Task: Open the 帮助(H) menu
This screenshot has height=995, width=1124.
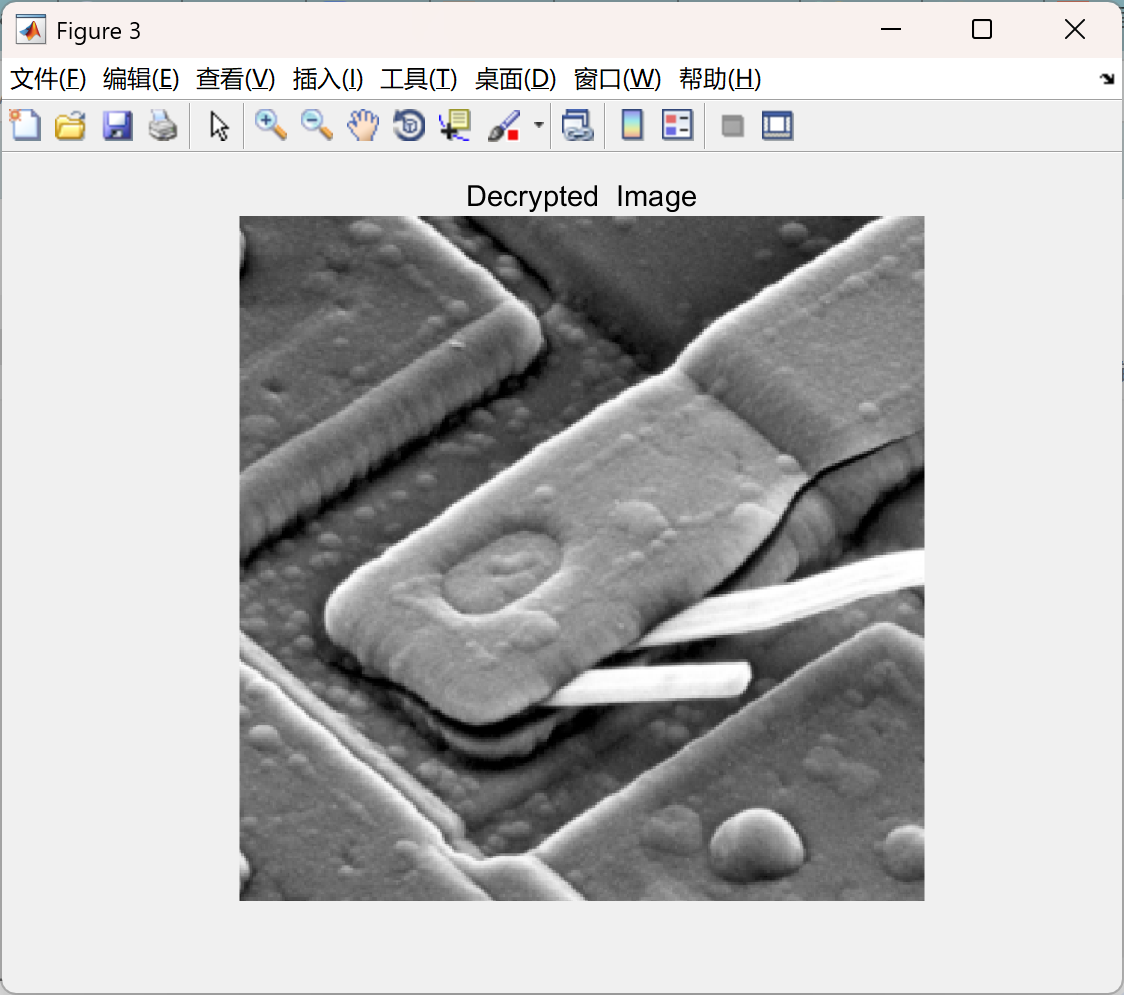Action: [x=720, y=79]
